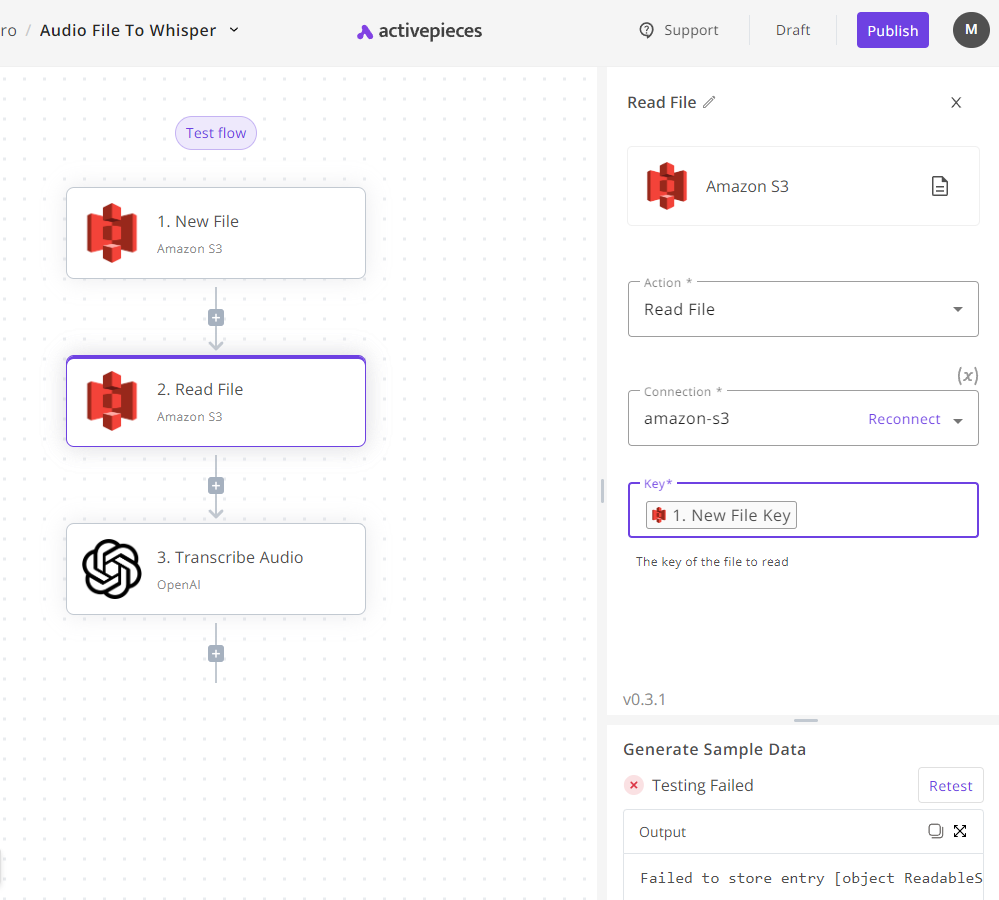
Task: Click the S3 icon on New File step
Action: [x=112, y=233]
